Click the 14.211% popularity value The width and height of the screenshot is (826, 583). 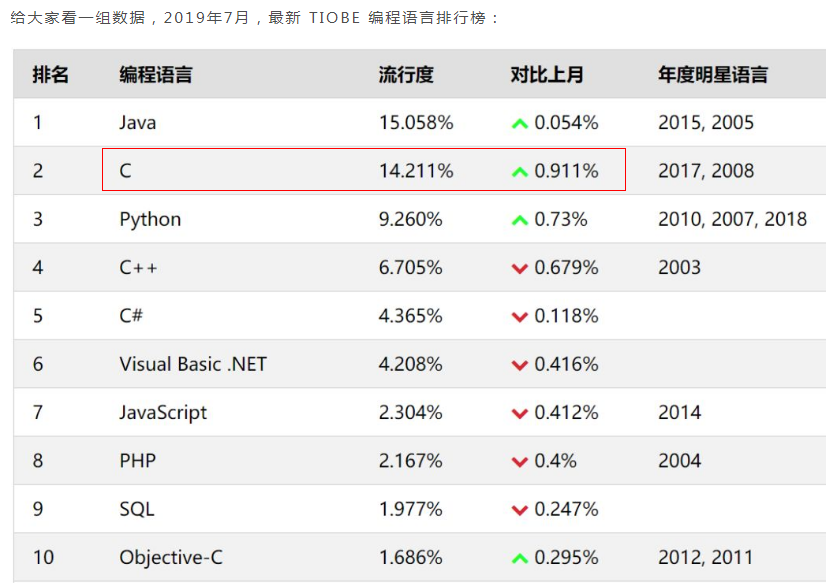pos(416,171)
